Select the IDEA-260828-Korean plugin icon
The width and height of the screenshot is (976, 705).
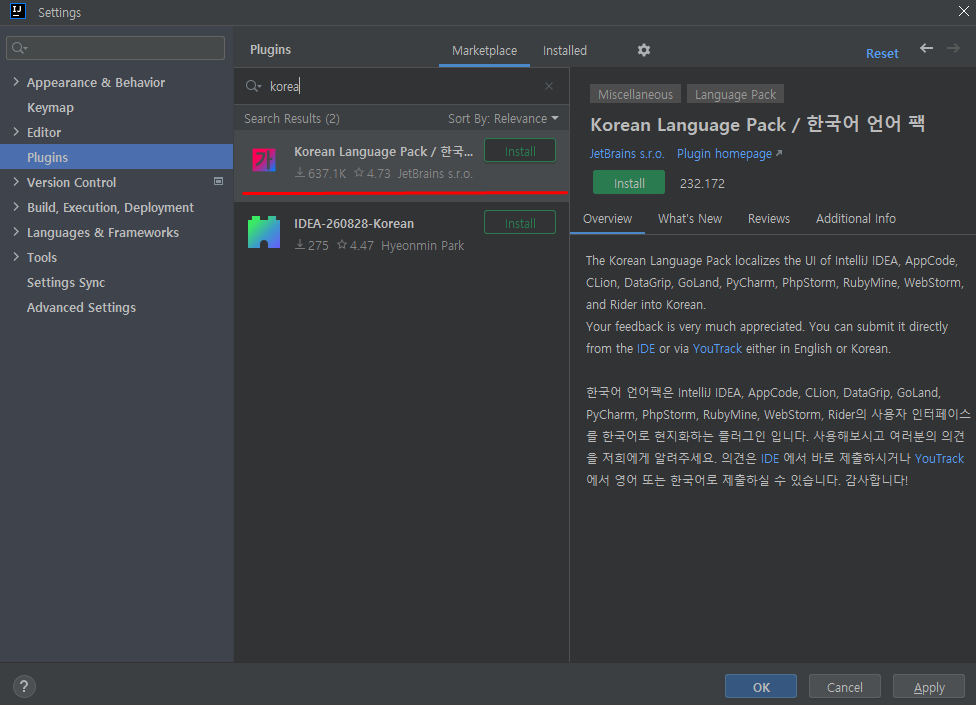264,232
